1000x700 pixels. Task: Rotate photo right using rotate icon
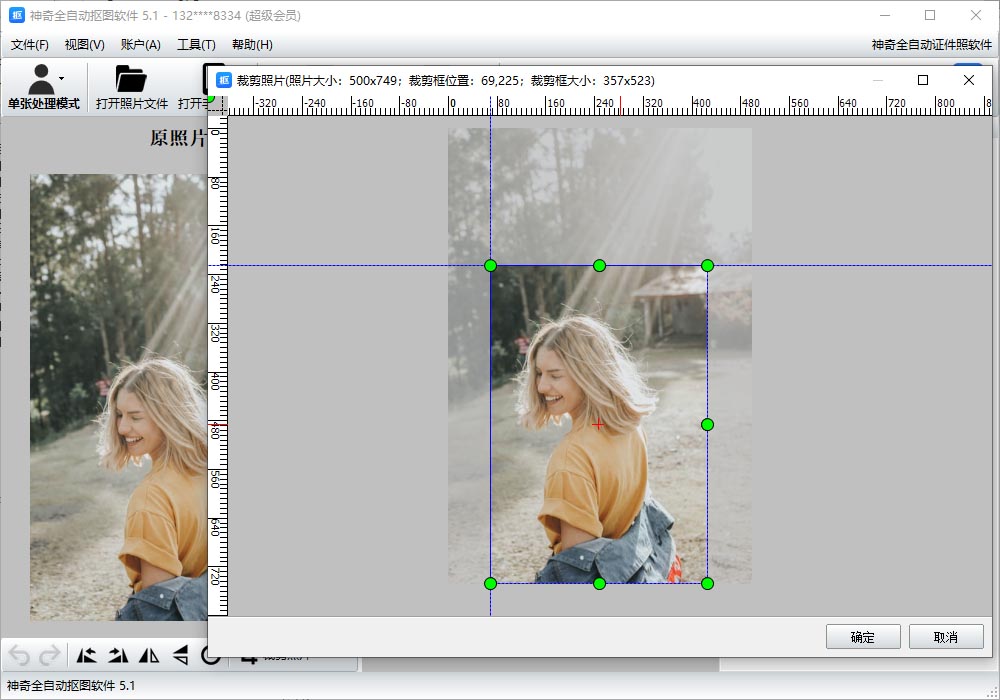(x=118, y=656)
